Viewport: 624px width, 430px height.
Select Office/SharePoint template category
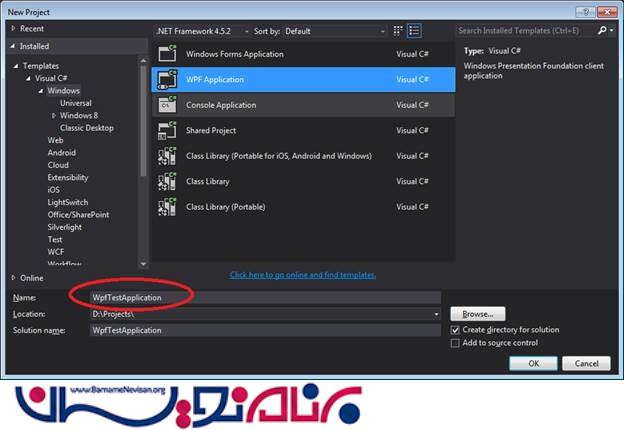pyautogui.click(x=78, y=214)
